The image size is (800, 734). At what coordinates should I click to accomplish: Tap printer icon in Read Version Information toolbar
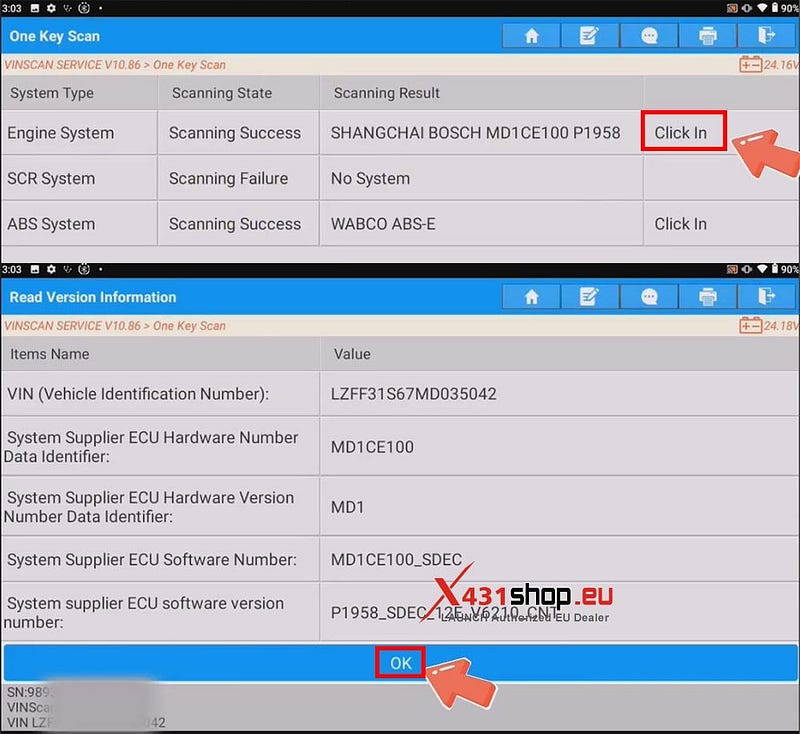pos(707,296)
